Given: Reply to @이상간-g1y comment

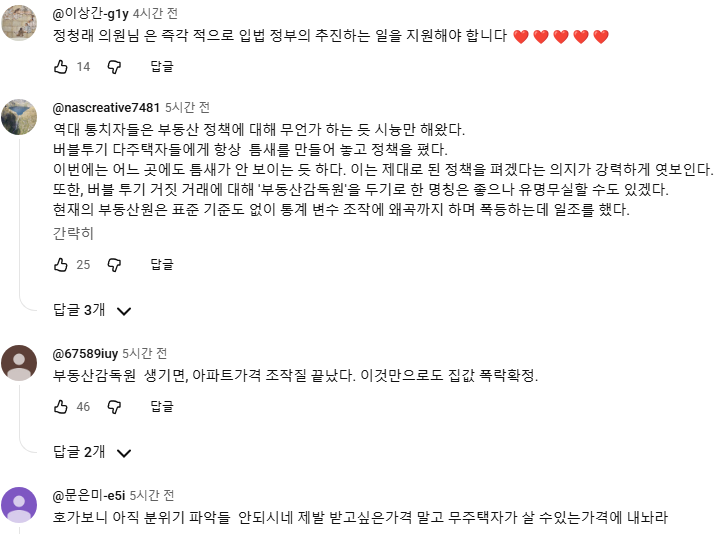Looking at the screenshot, I should (162, 67).
